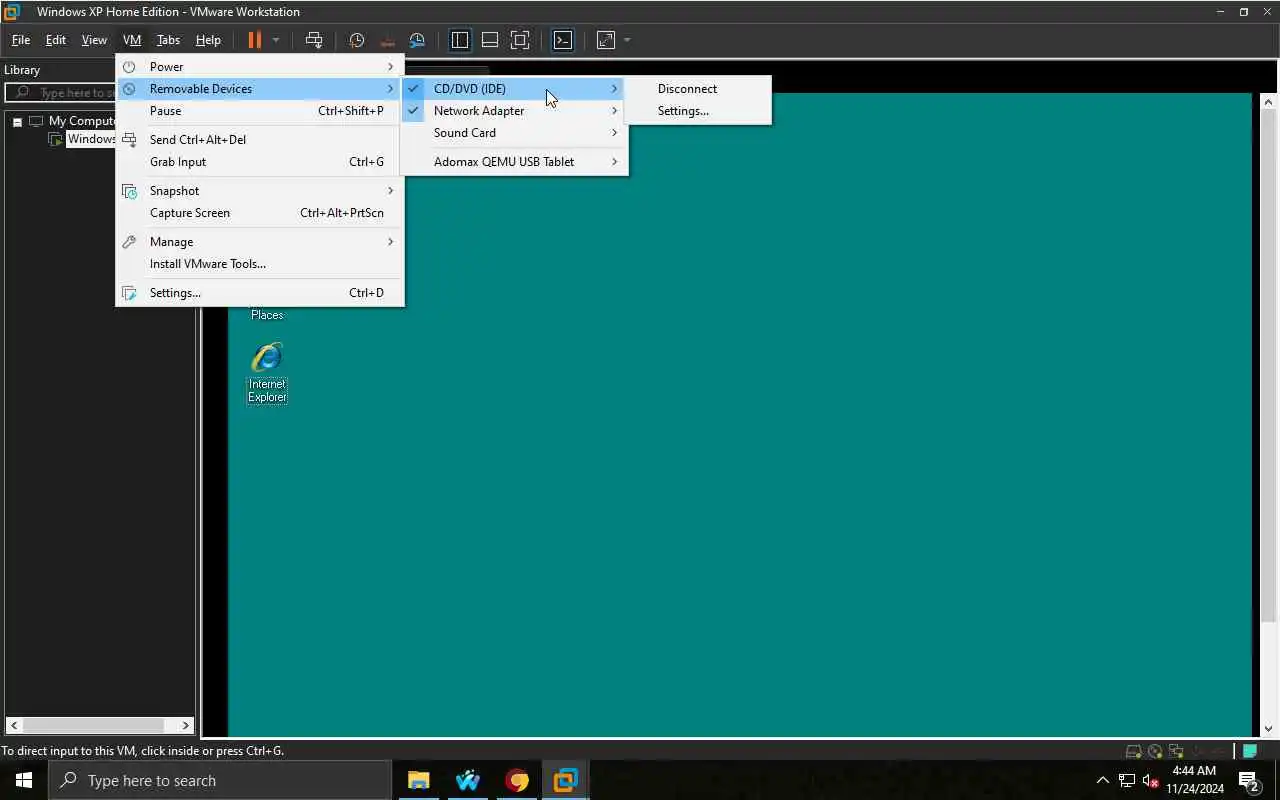Click the library horizontal scrollbar thumb
Viewport: 1280px width, 800px height.
[94, 725]
